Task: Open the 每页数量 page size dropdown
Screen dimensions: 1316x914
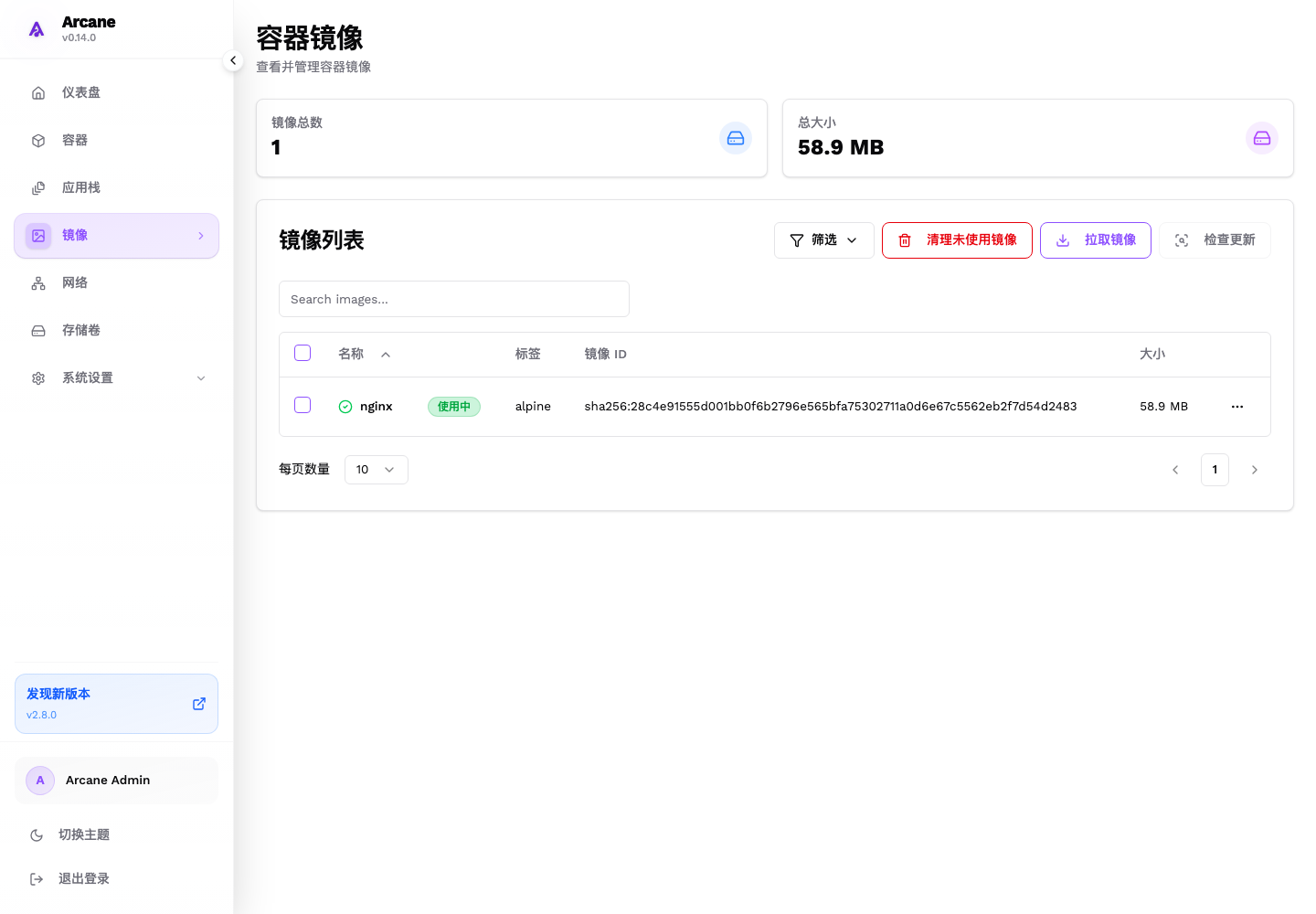Action: pos(377,470)
